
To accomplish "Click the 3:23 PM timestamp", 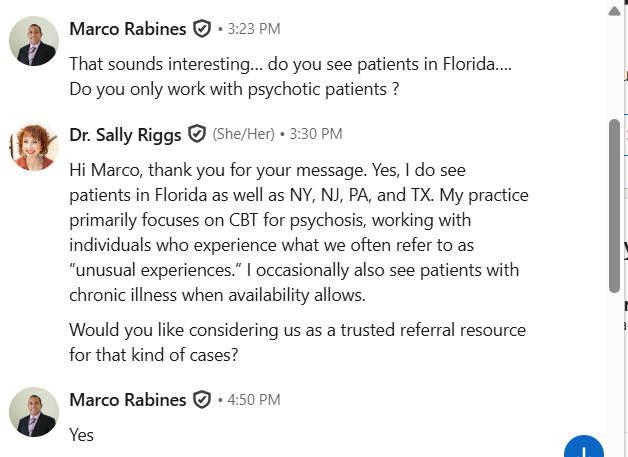I will coord(253,30).
